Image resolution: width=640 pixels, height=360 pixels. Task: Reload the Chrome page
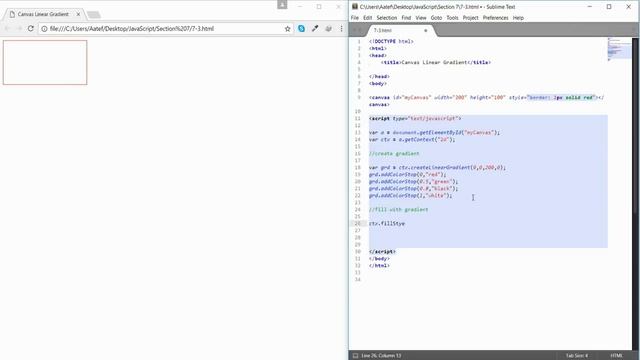tap(31, 29)
